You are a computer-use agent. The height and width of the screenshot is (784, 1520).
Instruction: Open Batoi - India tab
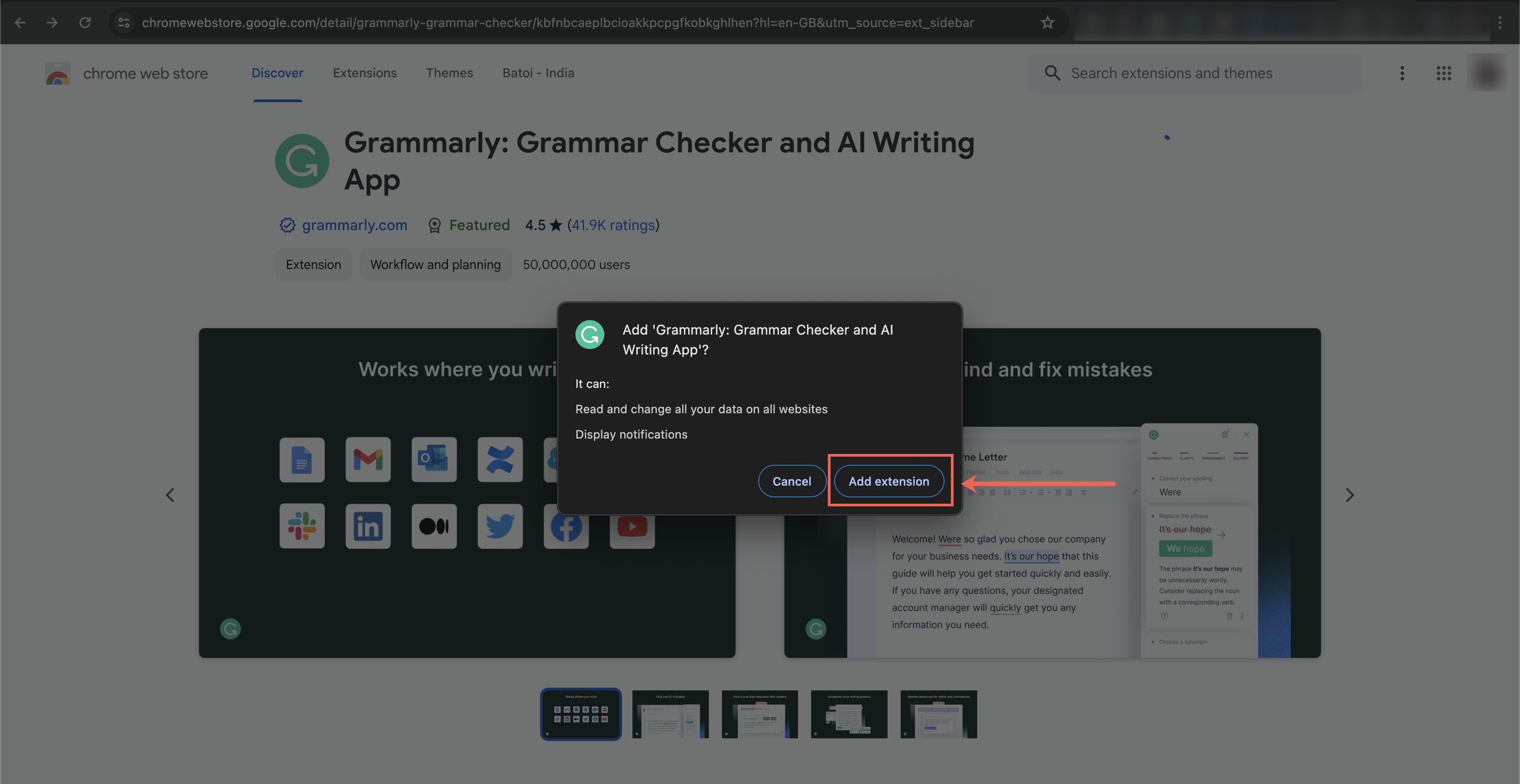point(538,72)
